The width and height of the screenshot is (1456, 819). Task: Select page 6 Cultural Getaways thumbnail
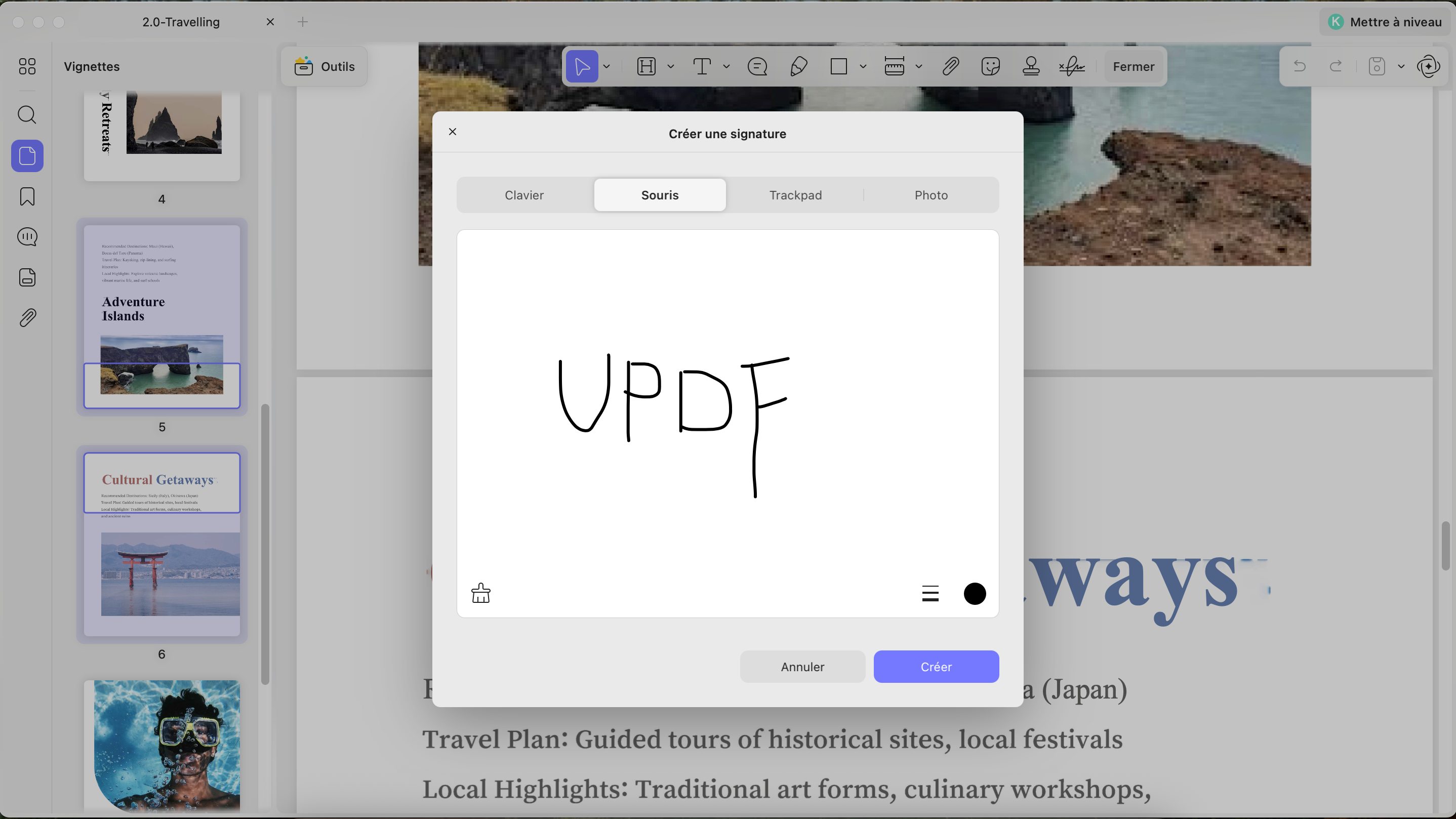coord(161,544)
